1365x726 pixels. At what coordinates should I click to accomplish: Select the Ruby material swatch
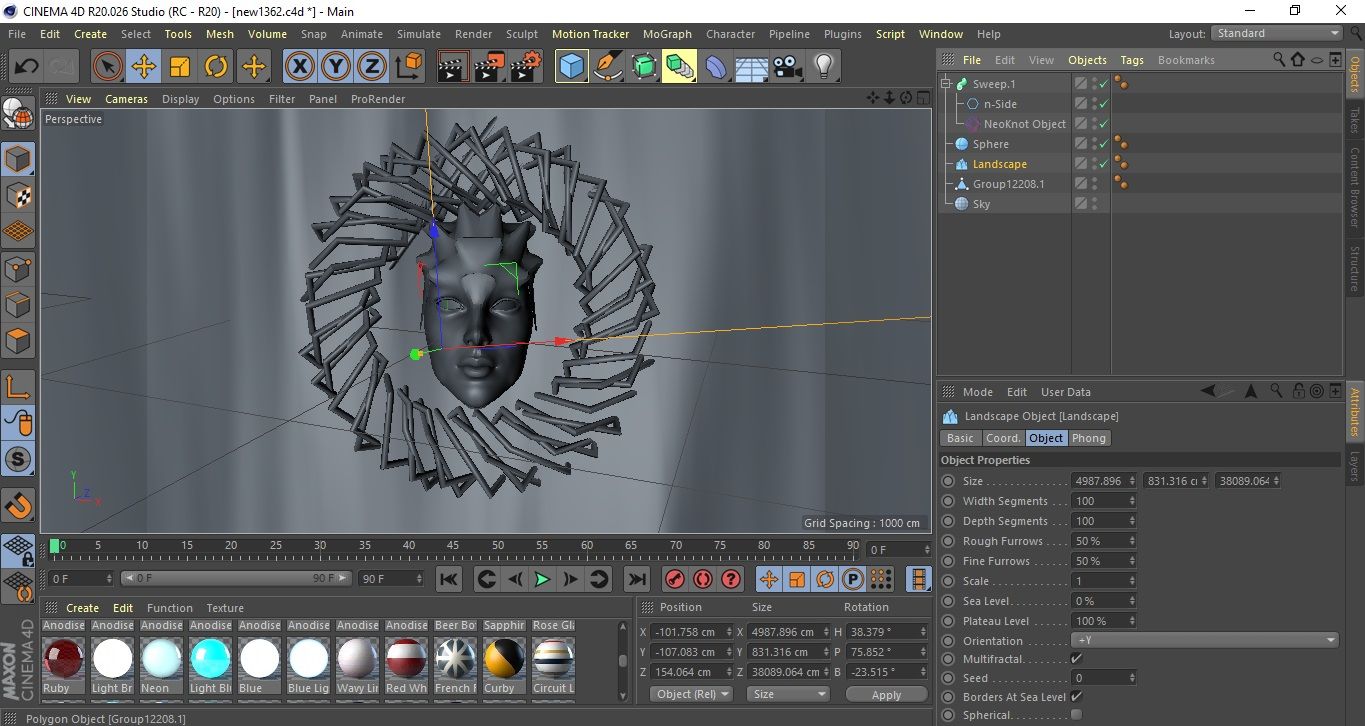[x=64, y=659]
